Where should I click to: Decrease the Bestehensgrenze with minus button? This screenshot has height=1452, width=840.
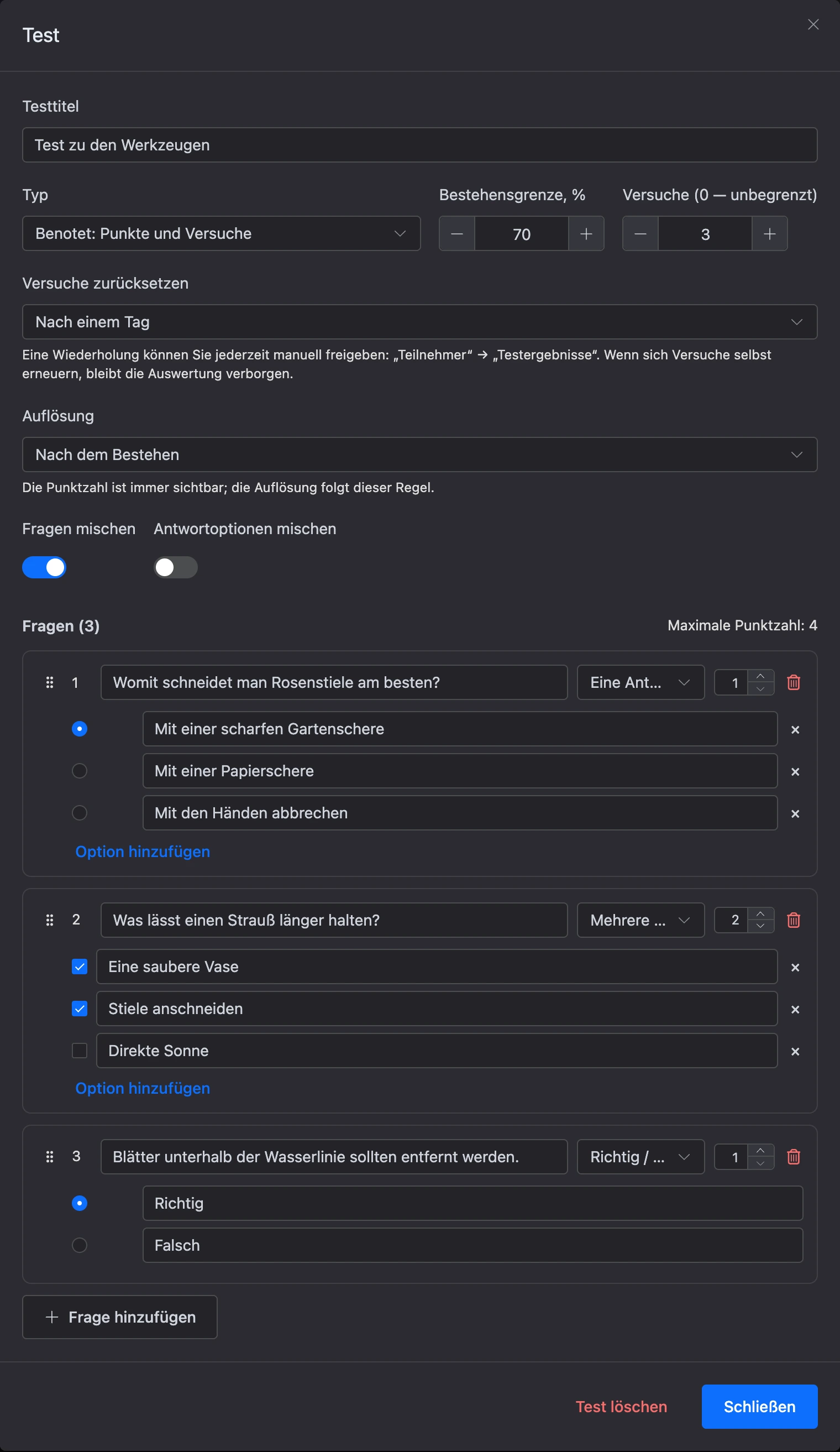tap(457, 233)
